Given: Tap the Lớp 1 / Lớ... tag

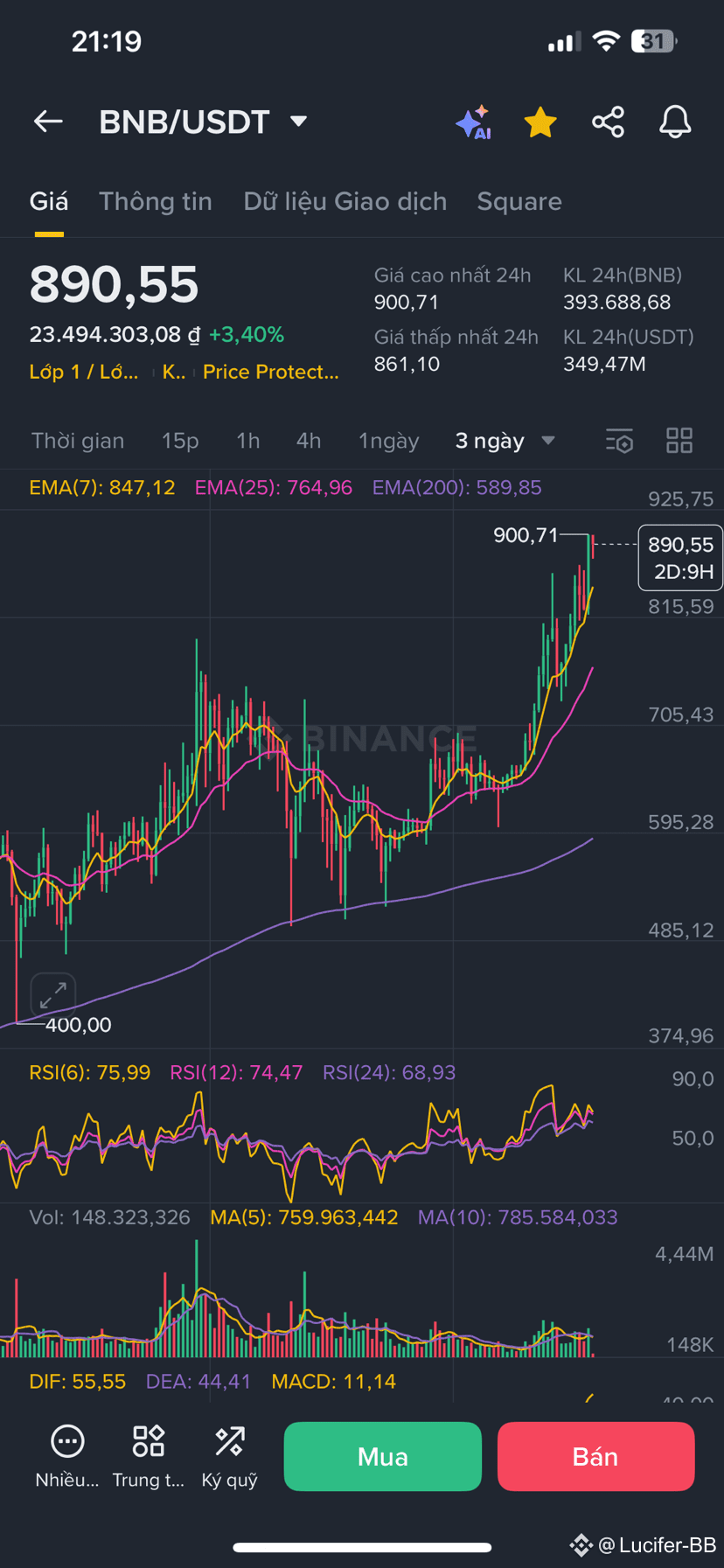Looking at the screenshot, I should click(x=84, y=372).
